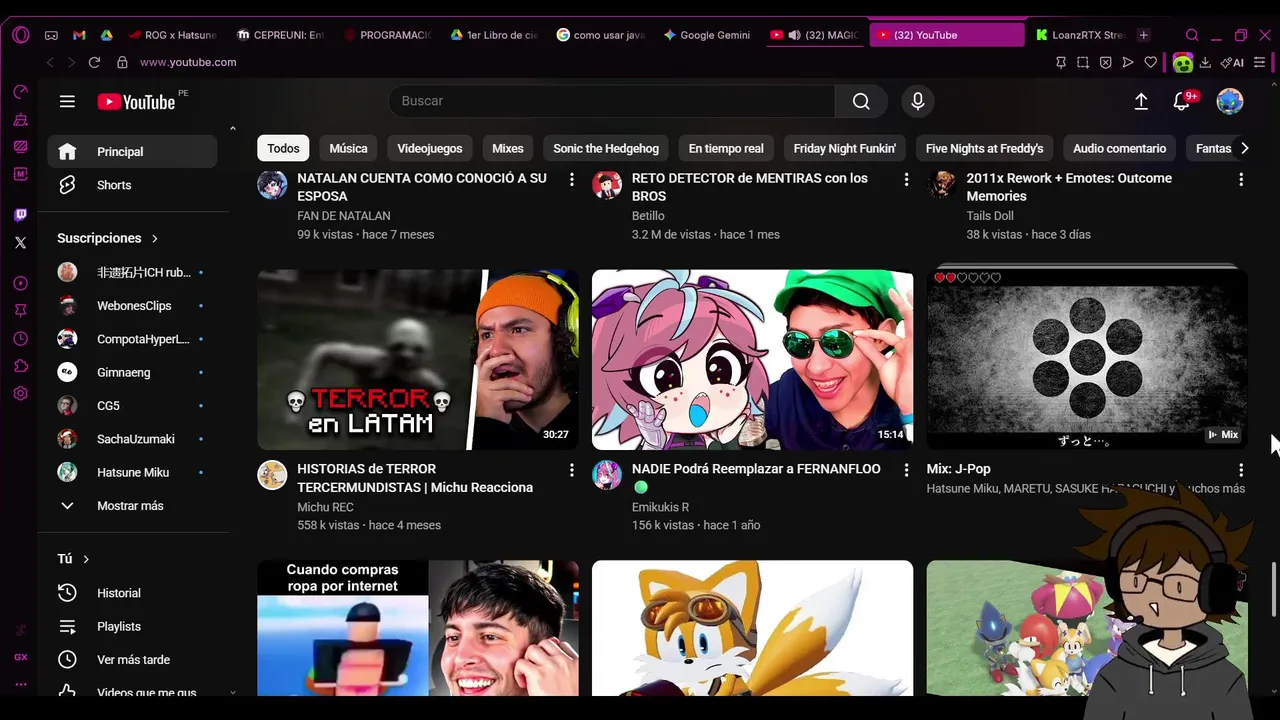Open WebonesClips subscription channel
1280x720 pixels.
(132, 306)
